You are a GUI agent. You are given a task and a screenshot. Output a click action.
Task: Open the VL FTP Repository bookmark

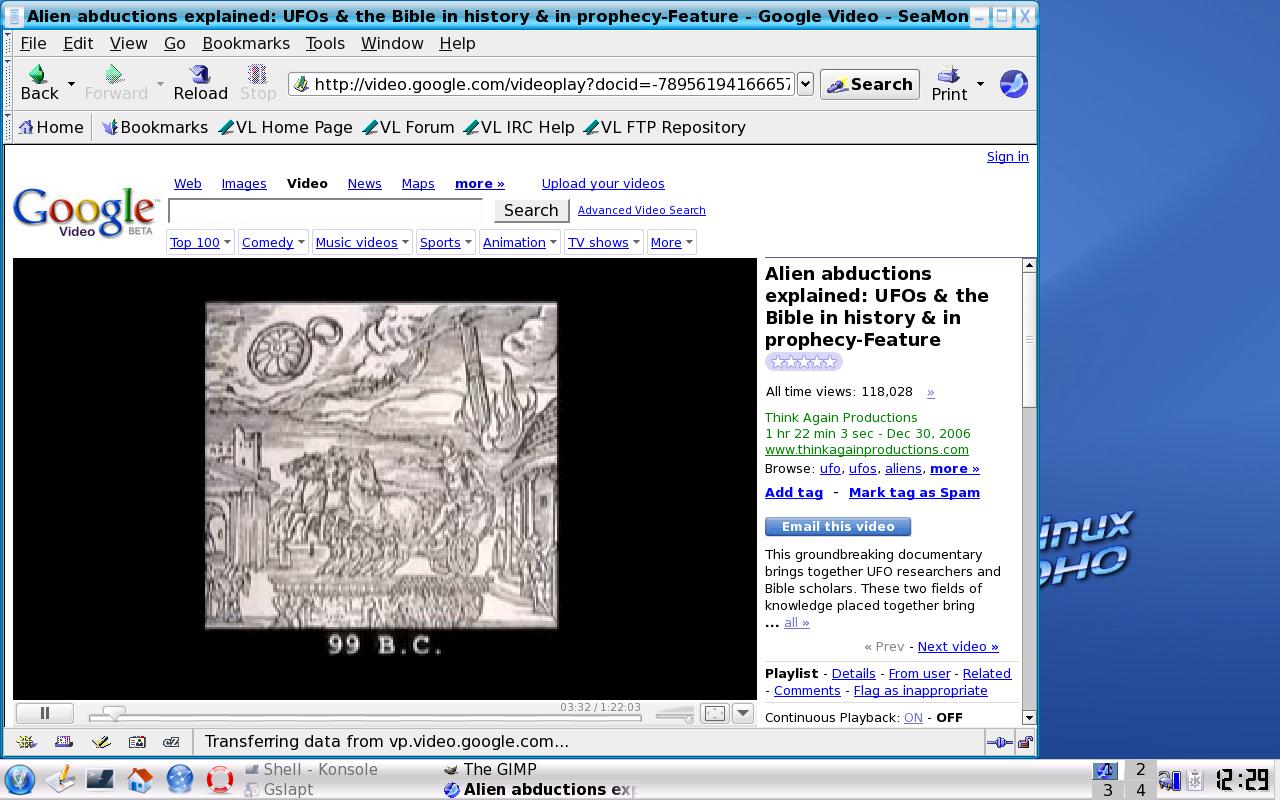(665, 127)
